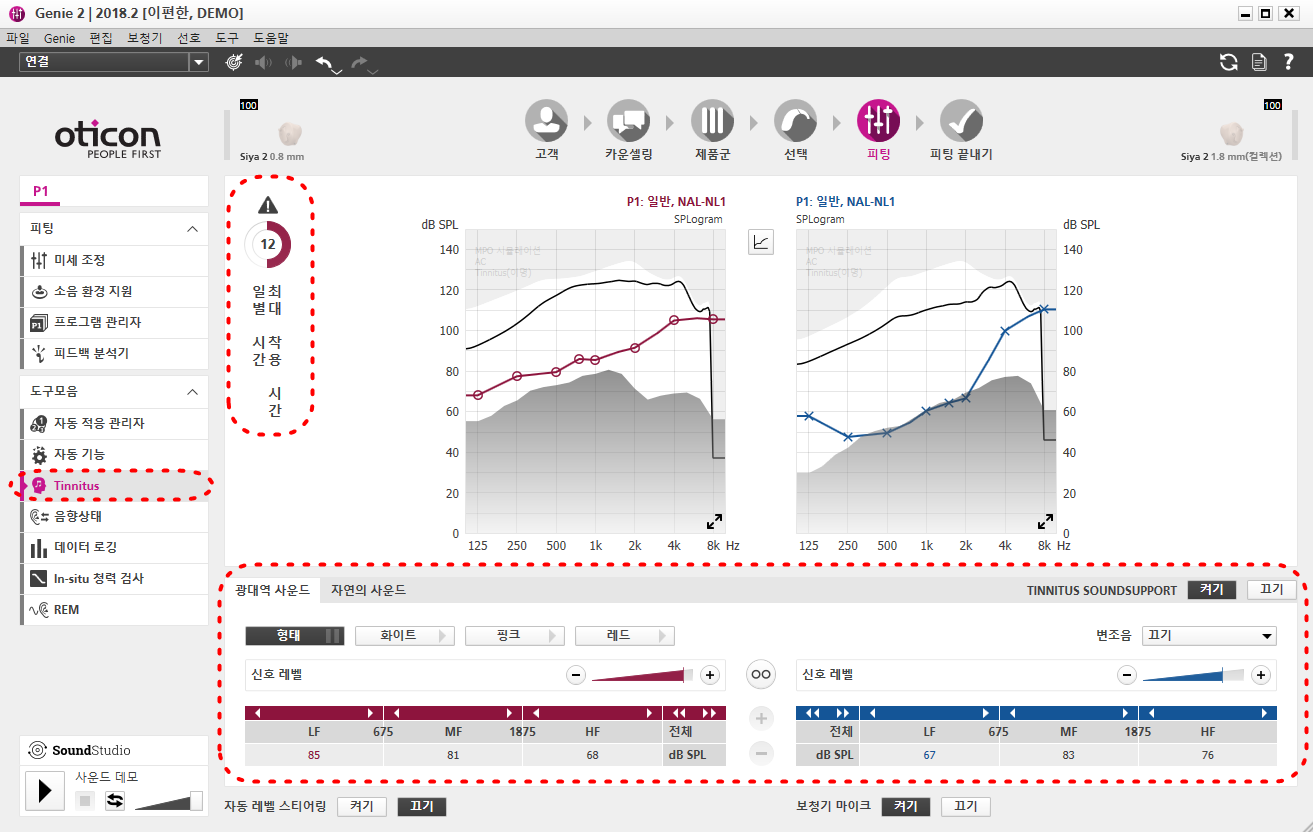Open the 선호 menu
1313x832 pixels.
click(188, 38)
